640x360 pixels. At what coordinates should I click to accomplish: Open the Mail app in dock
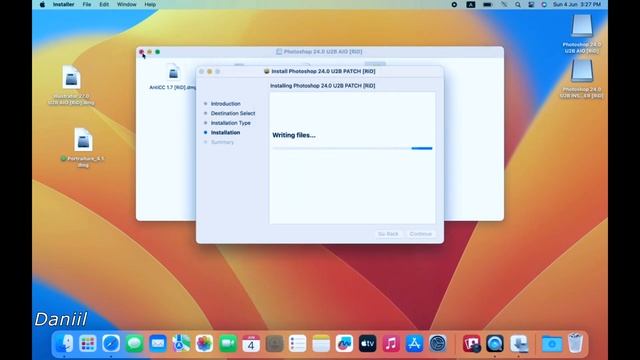[158, 343]
